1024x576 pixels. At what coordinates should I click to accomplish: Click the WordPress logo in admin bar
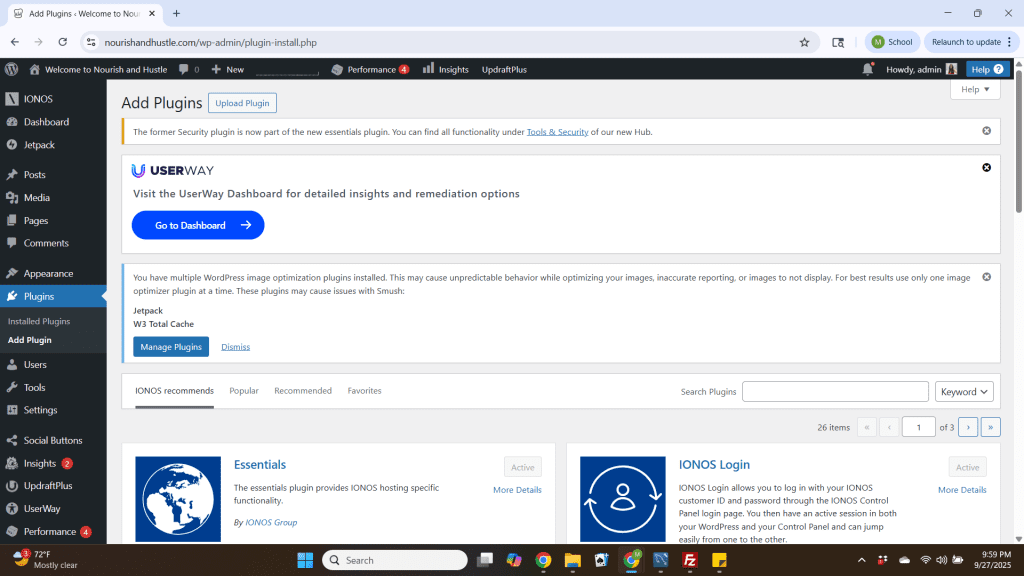12,69
